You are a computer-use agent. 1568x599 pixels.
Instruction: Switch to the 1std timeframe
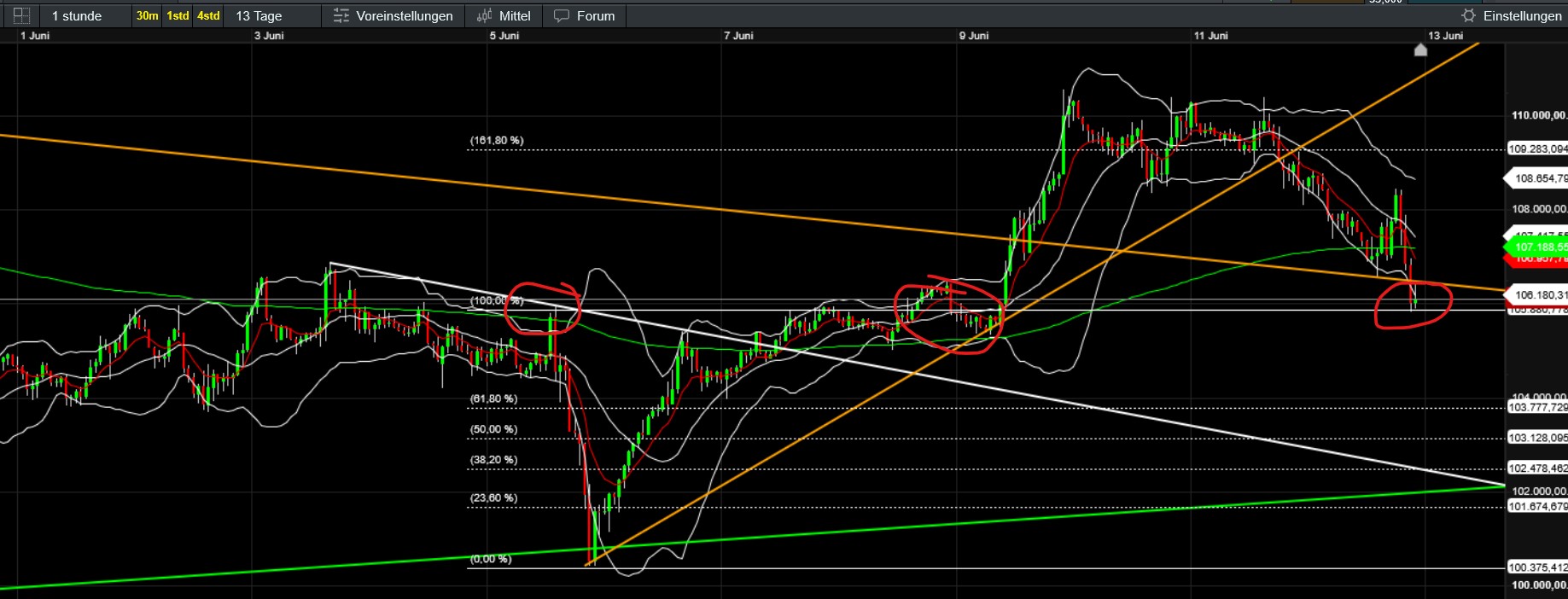point(178,15)
